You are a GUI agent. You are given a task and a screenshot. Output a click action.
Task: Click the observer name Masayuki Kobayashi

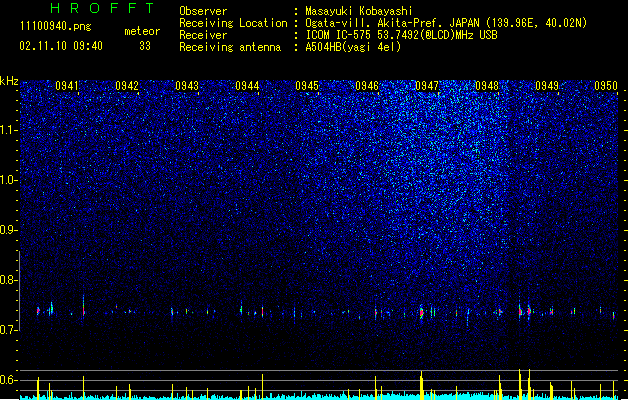click(x=359, y=11)
